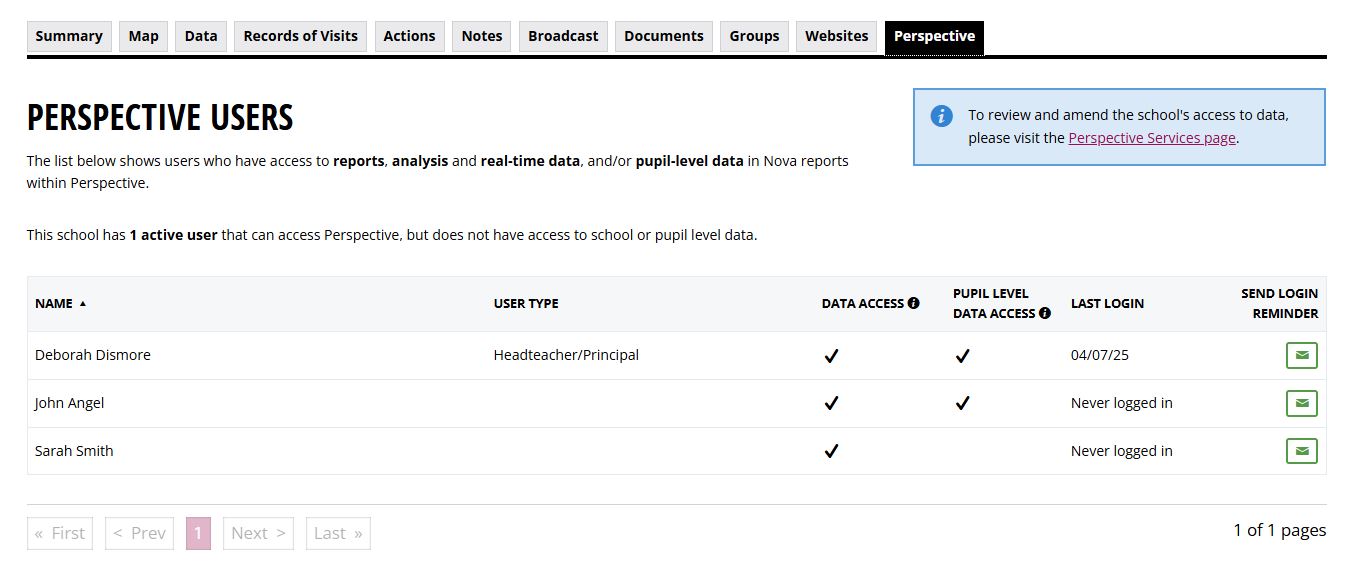Click the User Type column header
The width and height of the screenshot is (1357, 561).
tap(526, 303)
